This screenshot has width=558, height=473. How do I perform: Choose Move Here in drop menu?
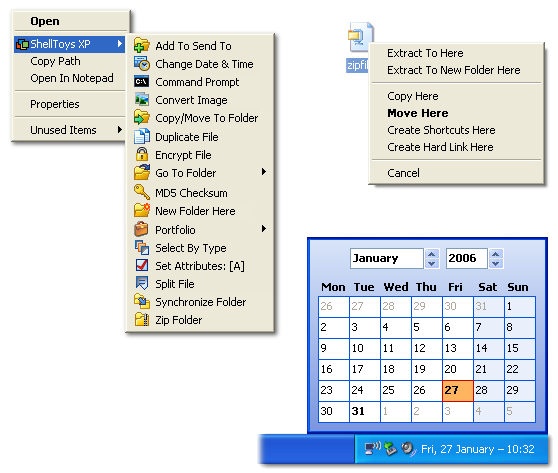coord(418,113)
